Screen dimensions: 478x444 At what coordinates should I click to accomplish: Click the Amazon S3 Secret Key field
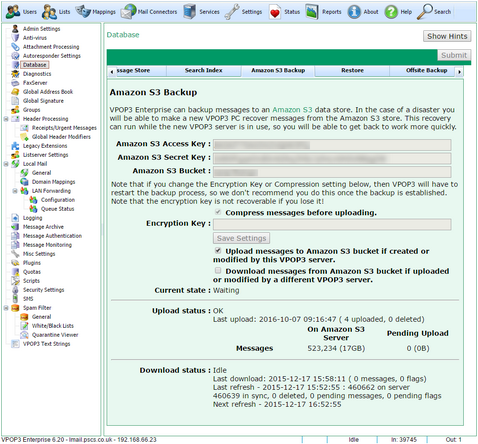[x=332, y=158]
